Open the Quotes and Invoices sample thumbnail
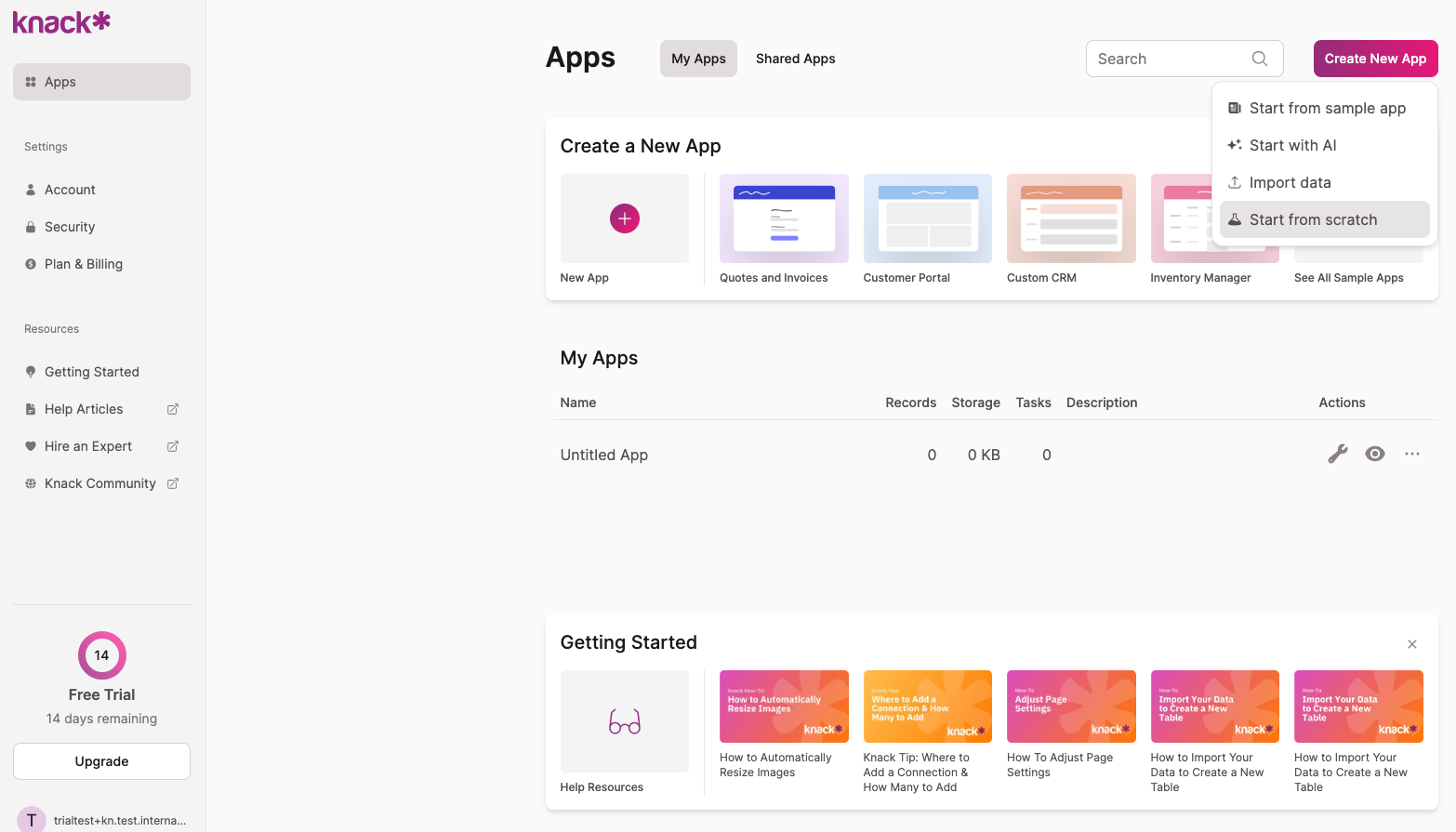 pyautogui.click(x=783, y=218)
